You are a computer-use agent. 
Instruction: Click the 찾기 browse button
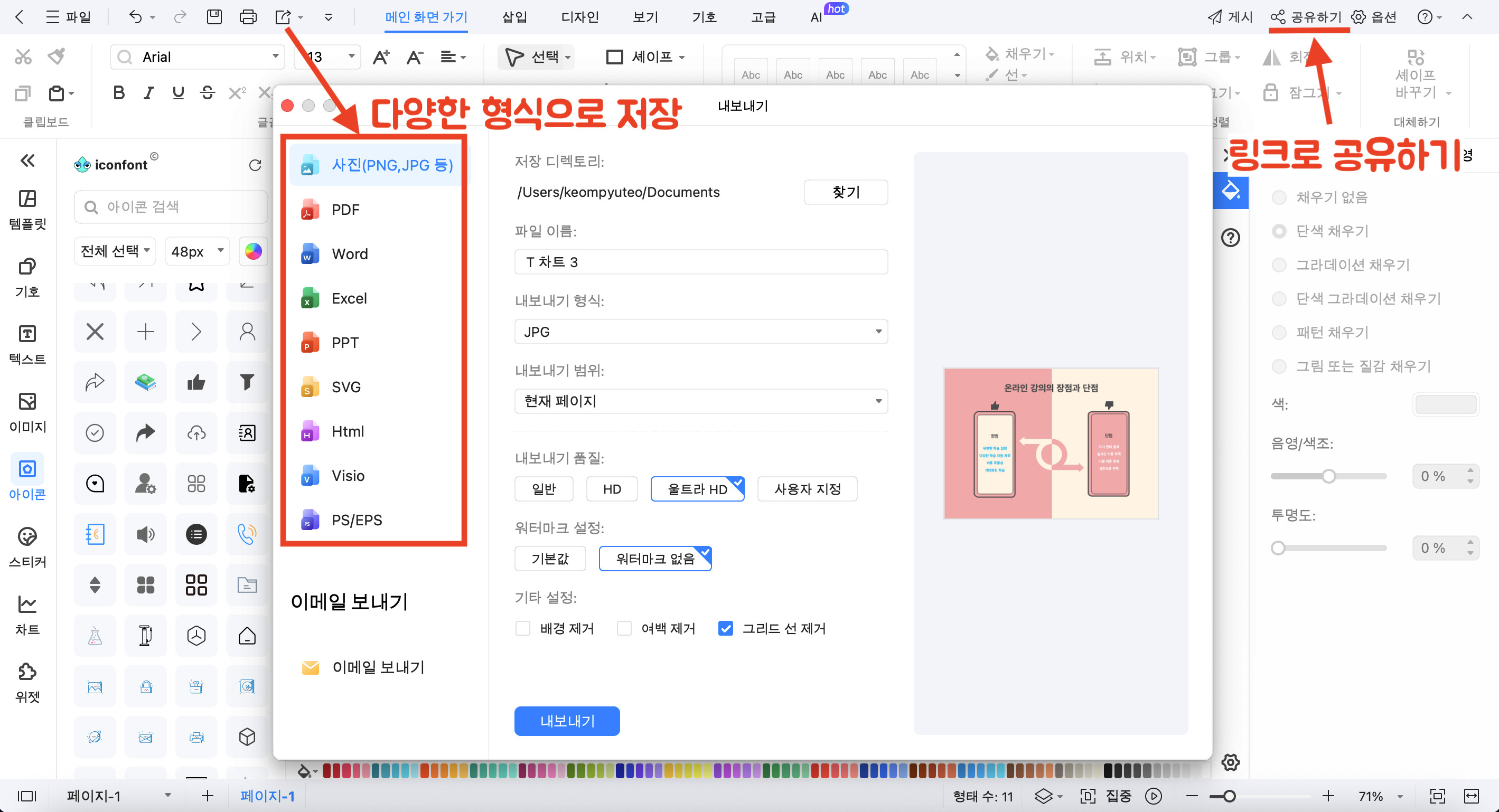coord(846,192)
